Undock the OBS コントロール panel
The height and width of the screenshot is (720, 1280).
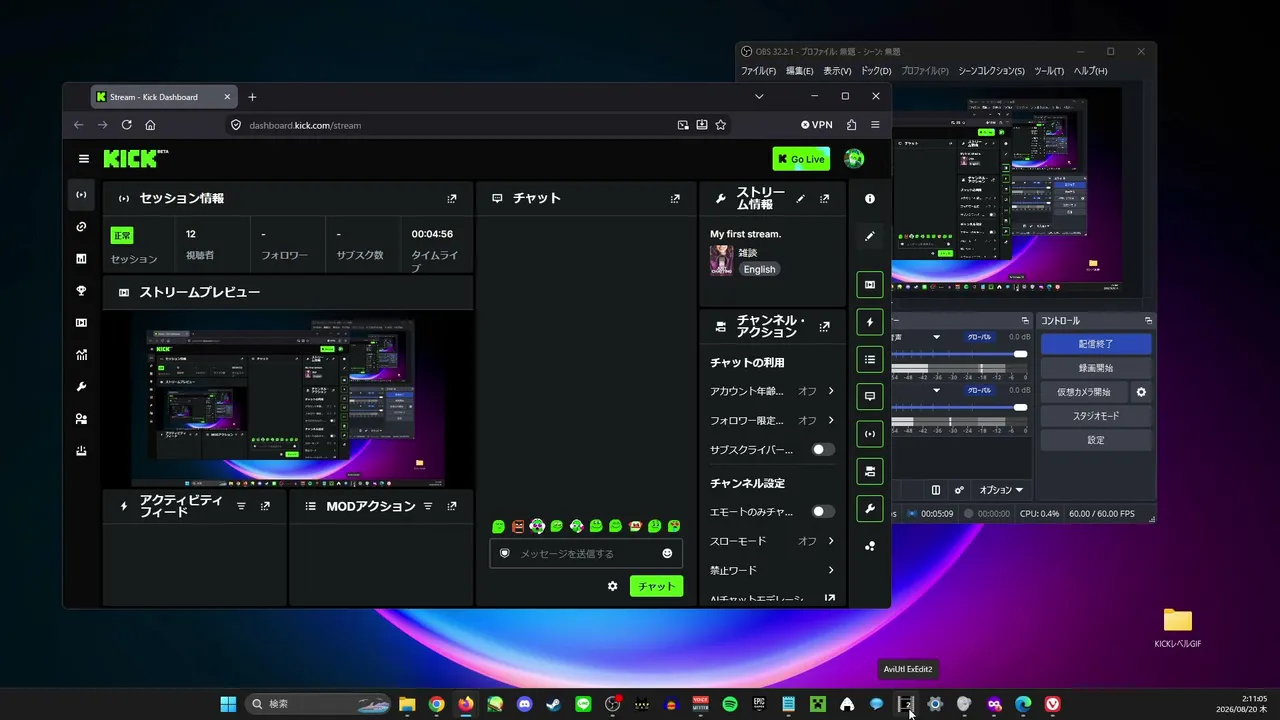tap(1148, 321)
